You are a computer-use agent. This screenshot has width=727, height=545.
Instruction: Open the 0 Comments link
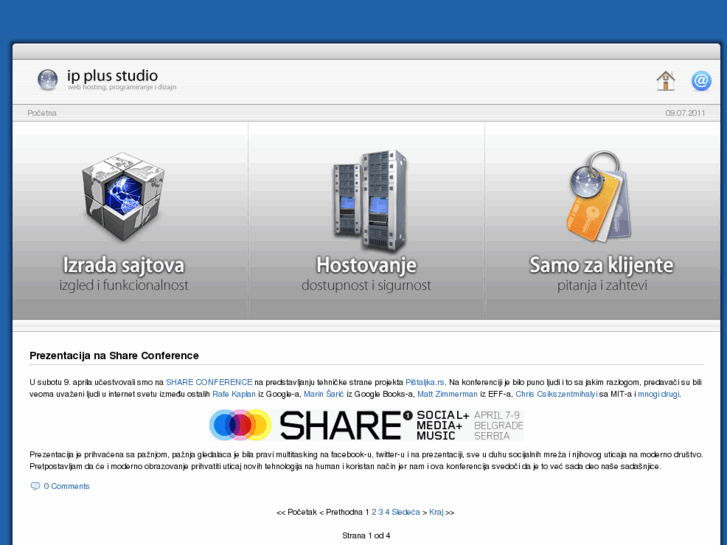click(66, 486)
